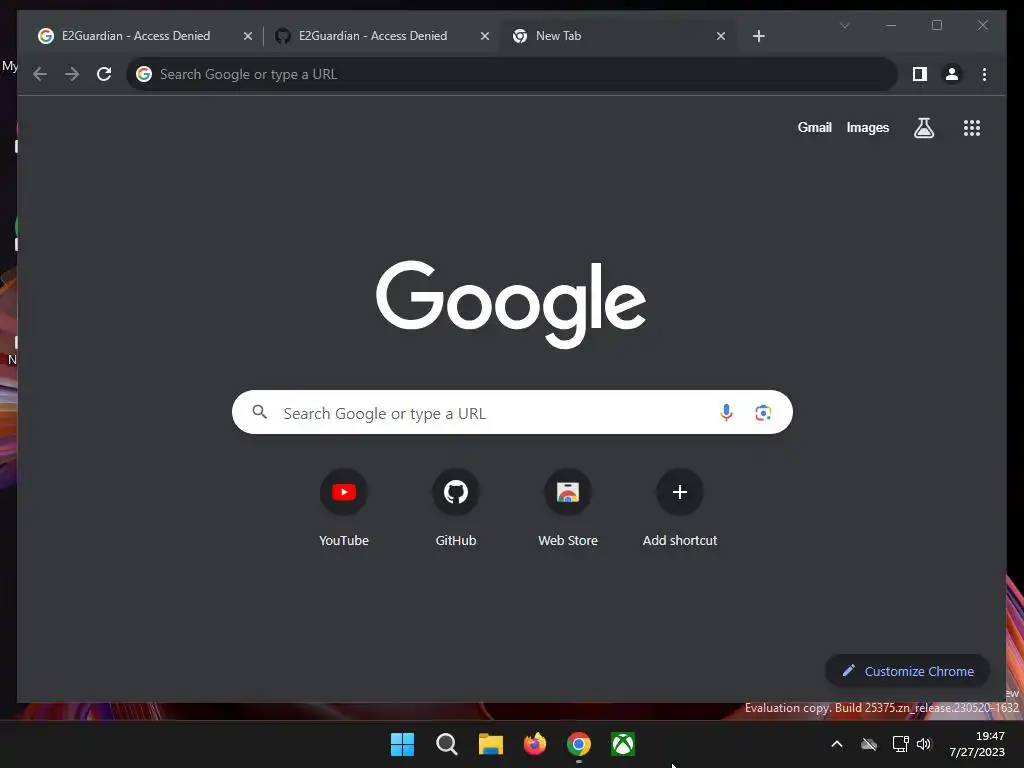Focus the center Google search box
The height and width of the screenshot is (768, 1024).
point(512,412)
